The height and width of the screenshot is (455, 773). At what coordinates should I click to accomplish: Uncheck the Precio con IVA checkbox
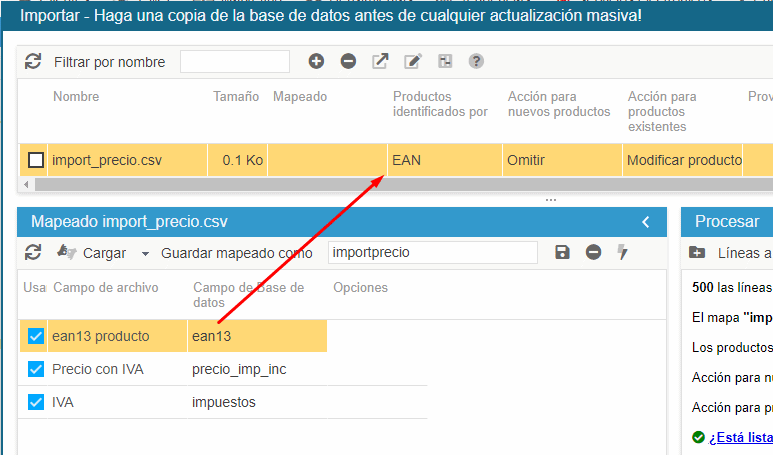pos(36,370)
